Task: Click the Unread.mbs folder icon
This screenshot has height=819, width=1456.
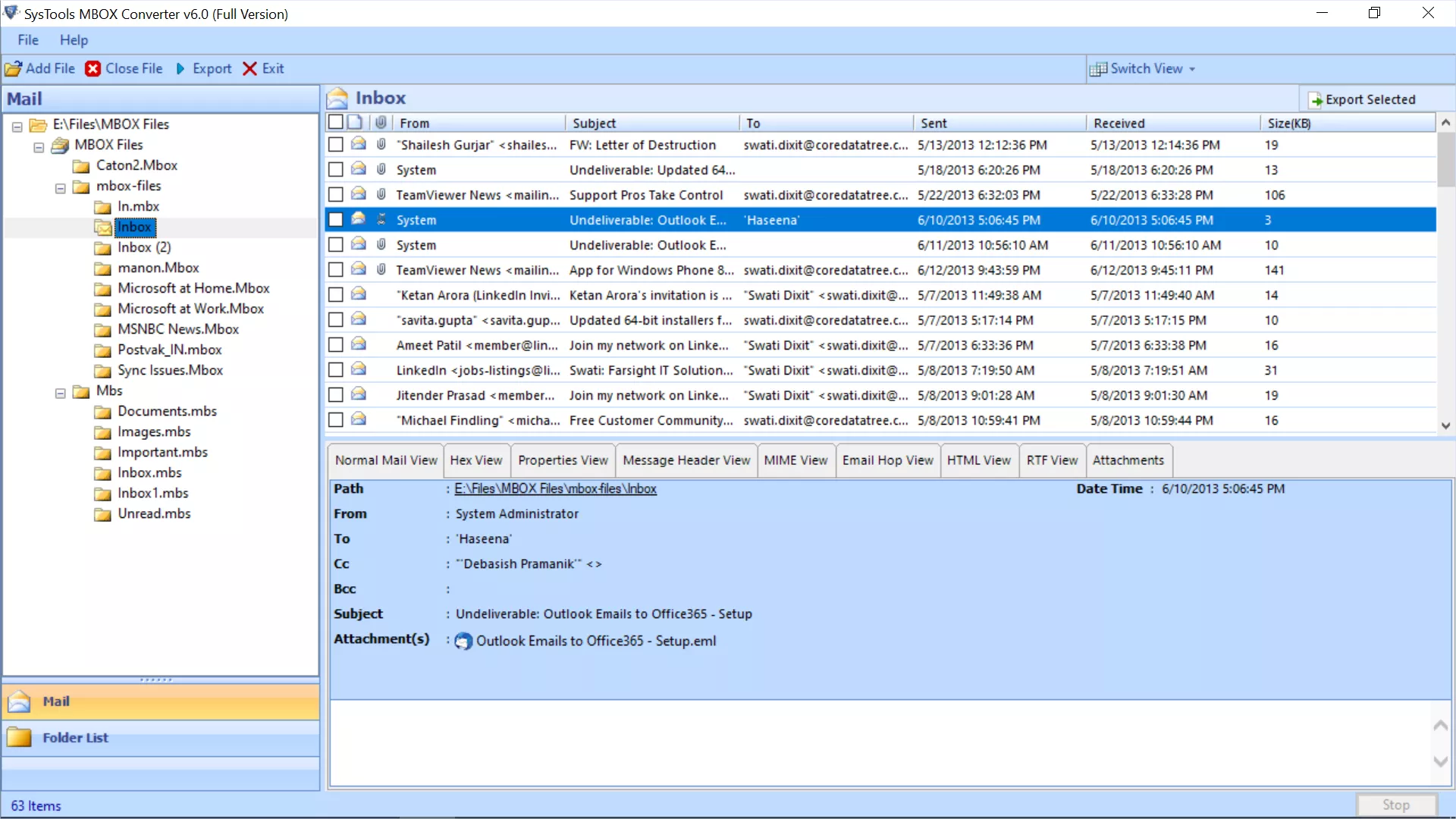Action: [x=102, y=513]
